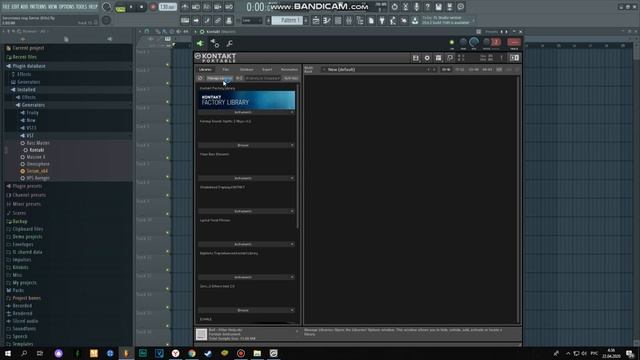Switch to the Libraries tab in Kontakt
Image resolution: width=640 pixels, height=360 pixels.
pos(205,69)
